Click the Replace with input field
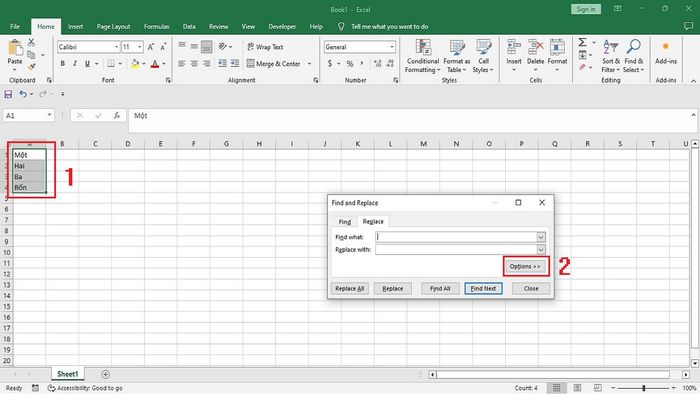 click(456, 249)
